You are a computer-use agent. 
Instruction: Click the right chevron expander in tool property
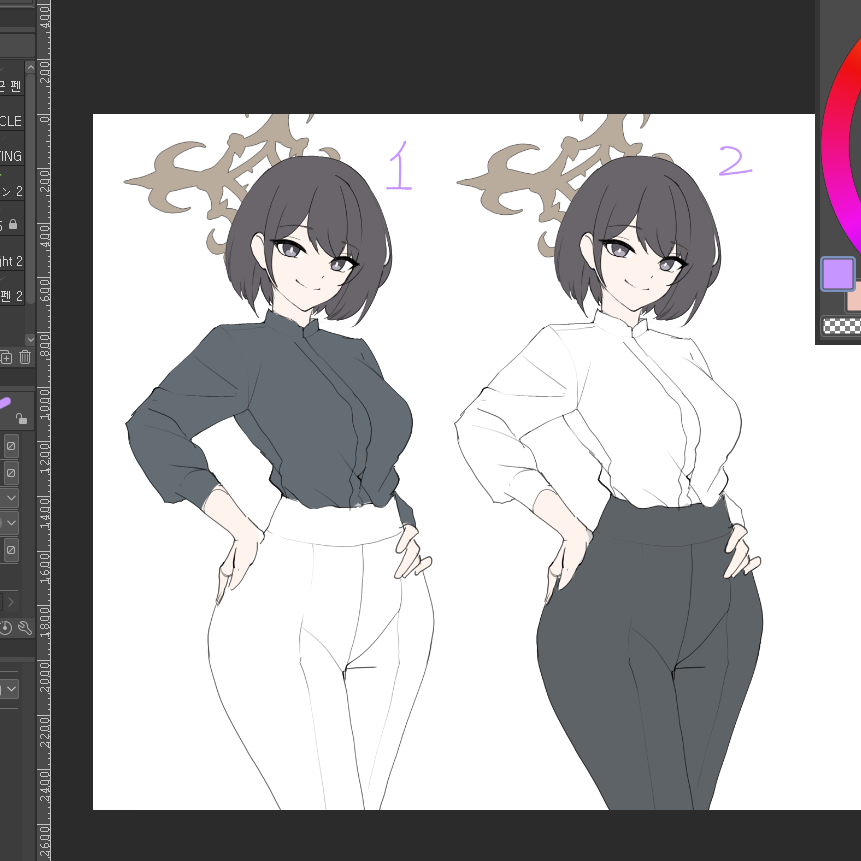click(11, 602)
